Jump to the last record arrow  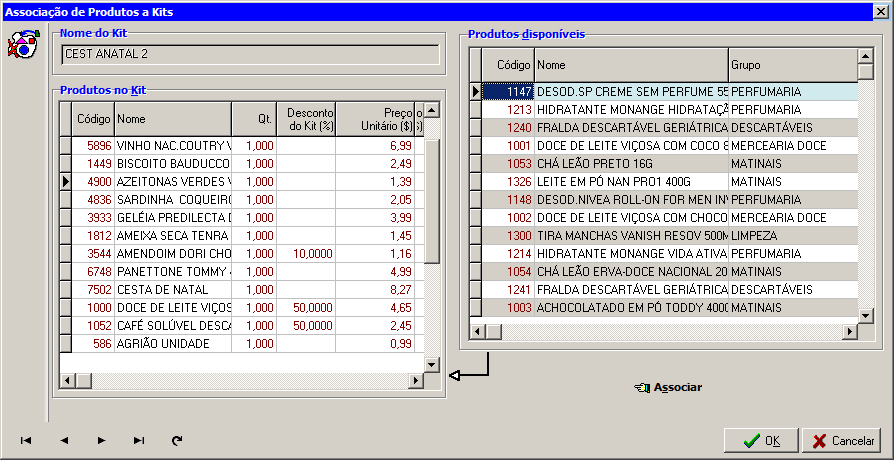point(139,440)
